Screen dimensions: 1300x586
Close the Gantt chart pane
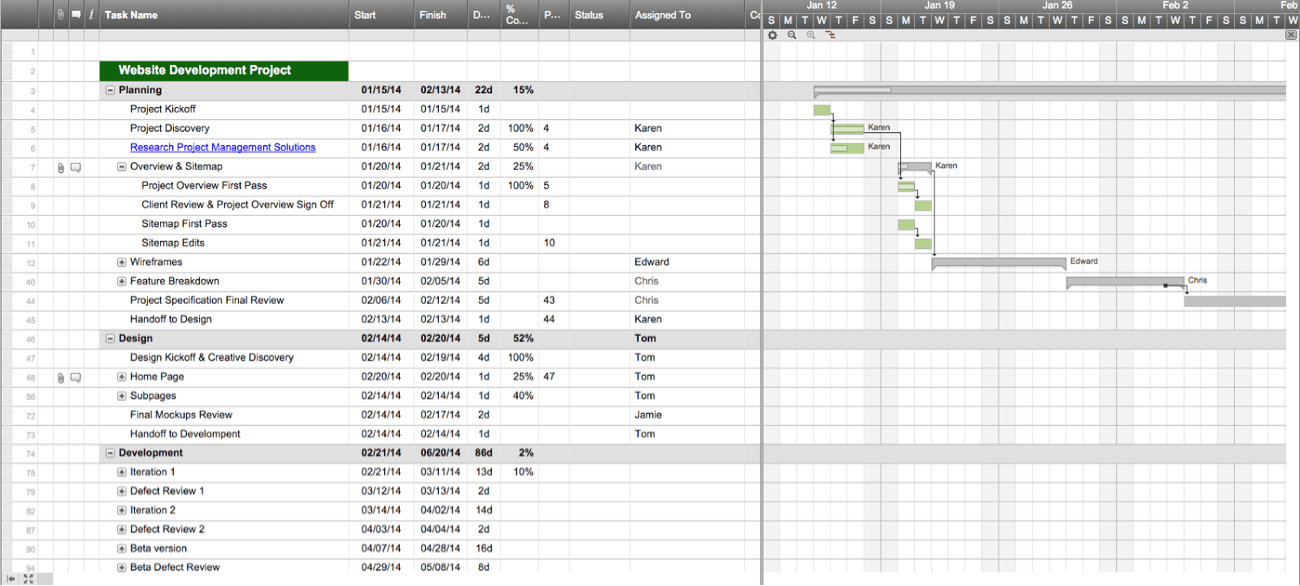(1291, 35)
